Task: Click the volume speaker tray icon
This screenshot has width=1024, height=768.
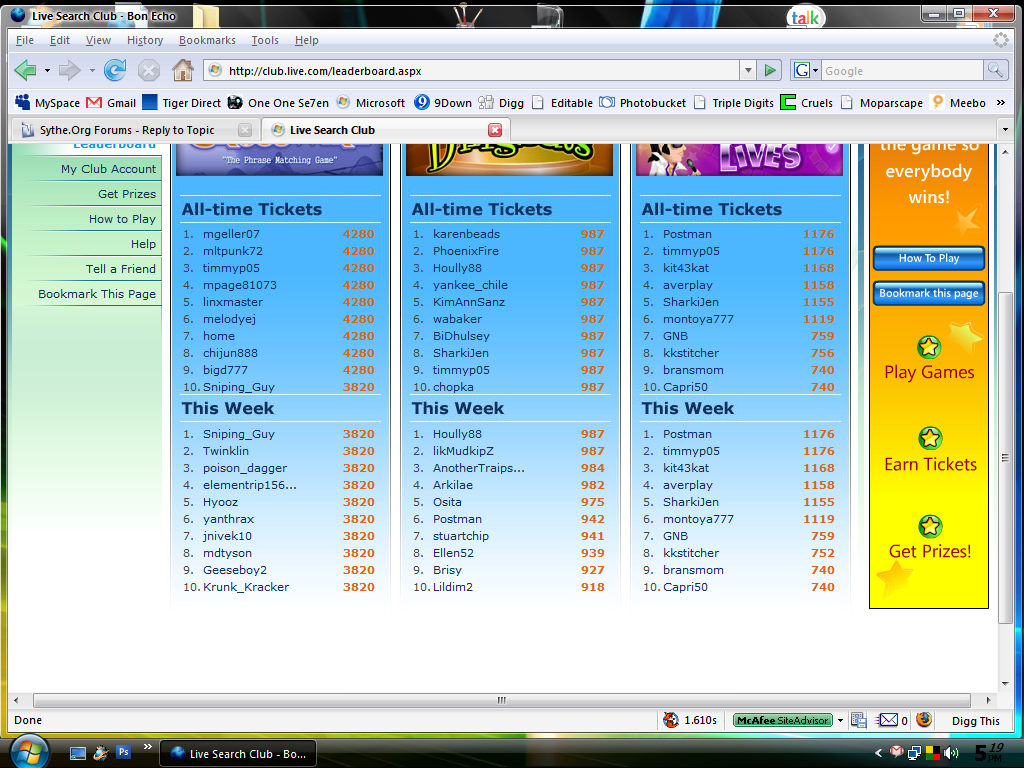Action: coord(950,753)
